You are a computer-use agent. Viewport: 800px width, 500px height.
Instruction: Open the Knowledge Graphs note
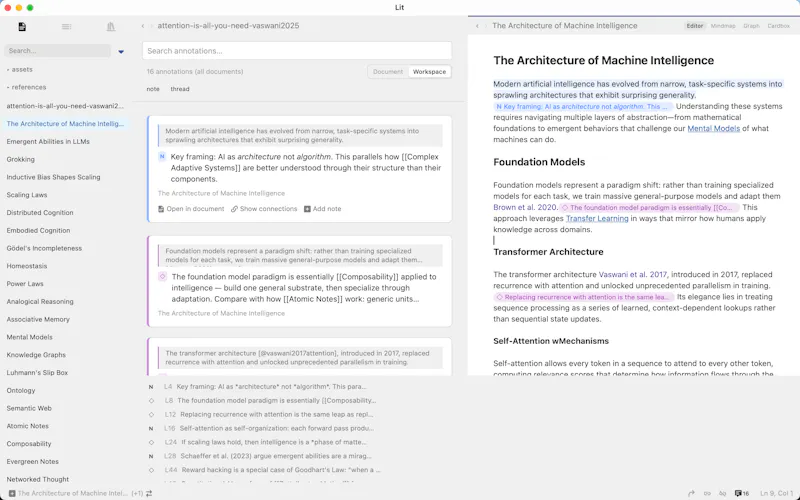(x=36, y=355)
